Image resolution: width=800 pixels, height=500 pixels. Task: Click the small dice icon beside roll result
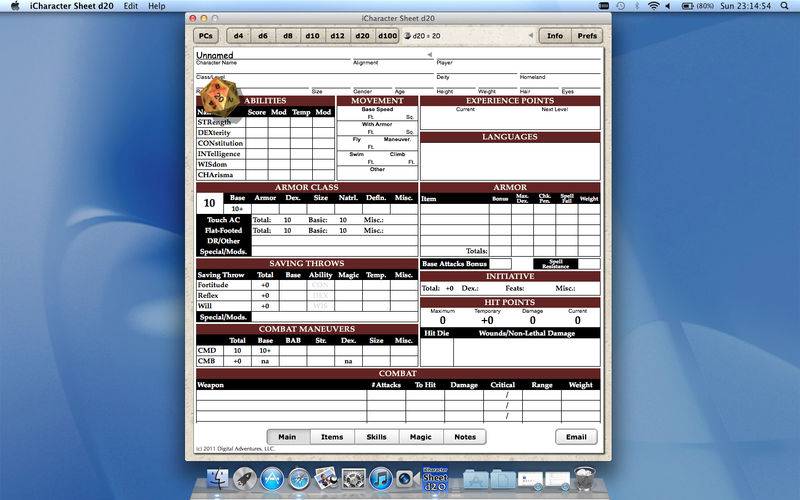click(x=407, y=36)
